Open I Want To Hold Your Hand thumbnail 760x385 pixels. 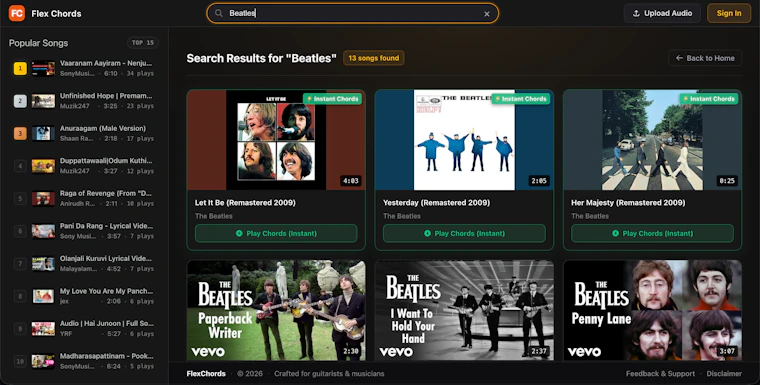tap(464, 310)
